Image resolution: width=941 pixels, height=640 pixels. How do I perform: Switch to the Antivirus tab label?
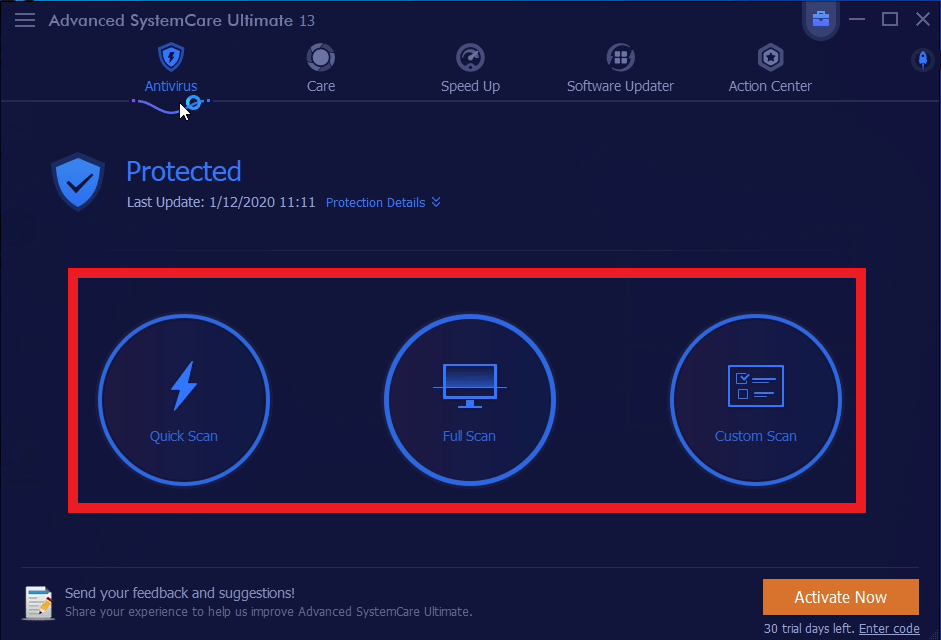tap(171, 86)
